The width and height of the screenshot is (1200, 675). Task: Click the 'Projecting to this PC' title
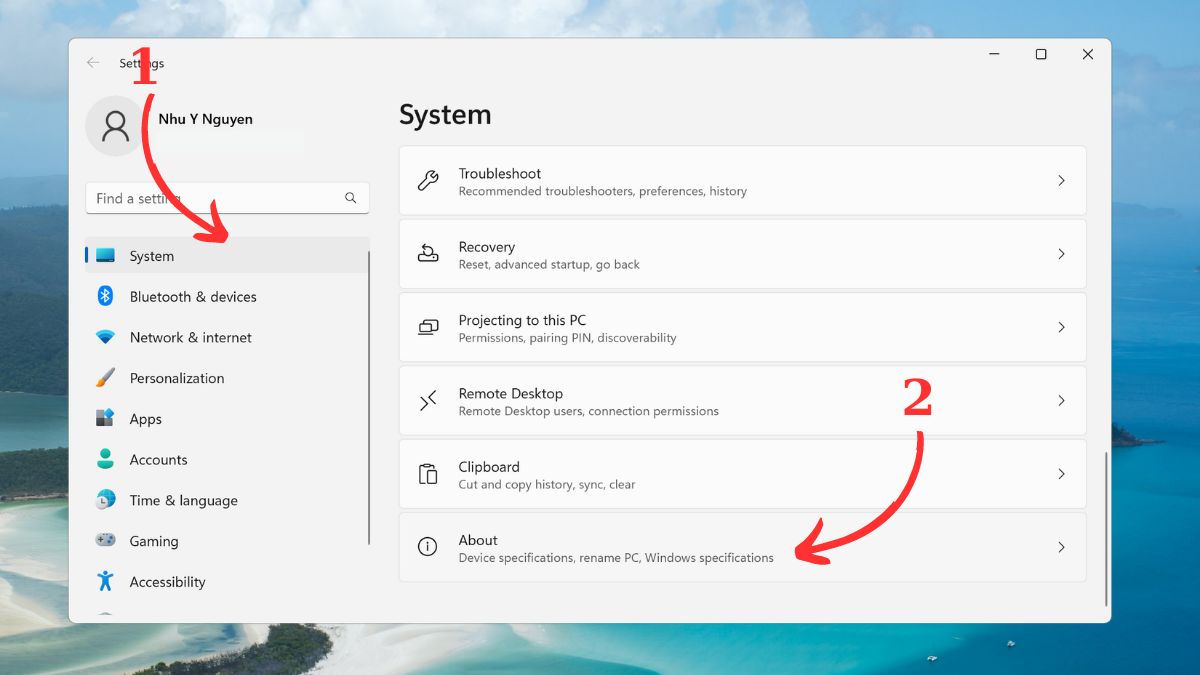(x=523, y=320)
